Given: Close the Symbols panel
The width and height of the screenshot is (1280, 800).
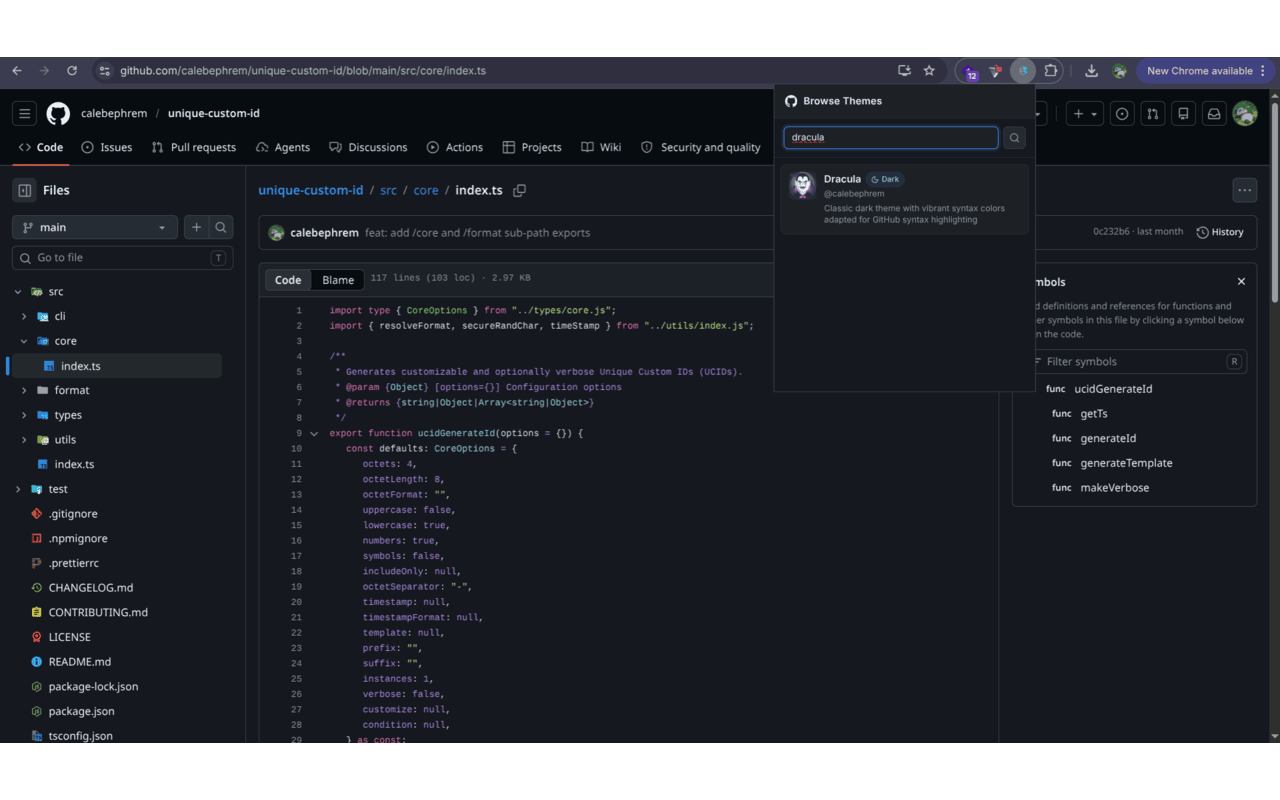Looking at the screenshot, I should coord(1241,282).
